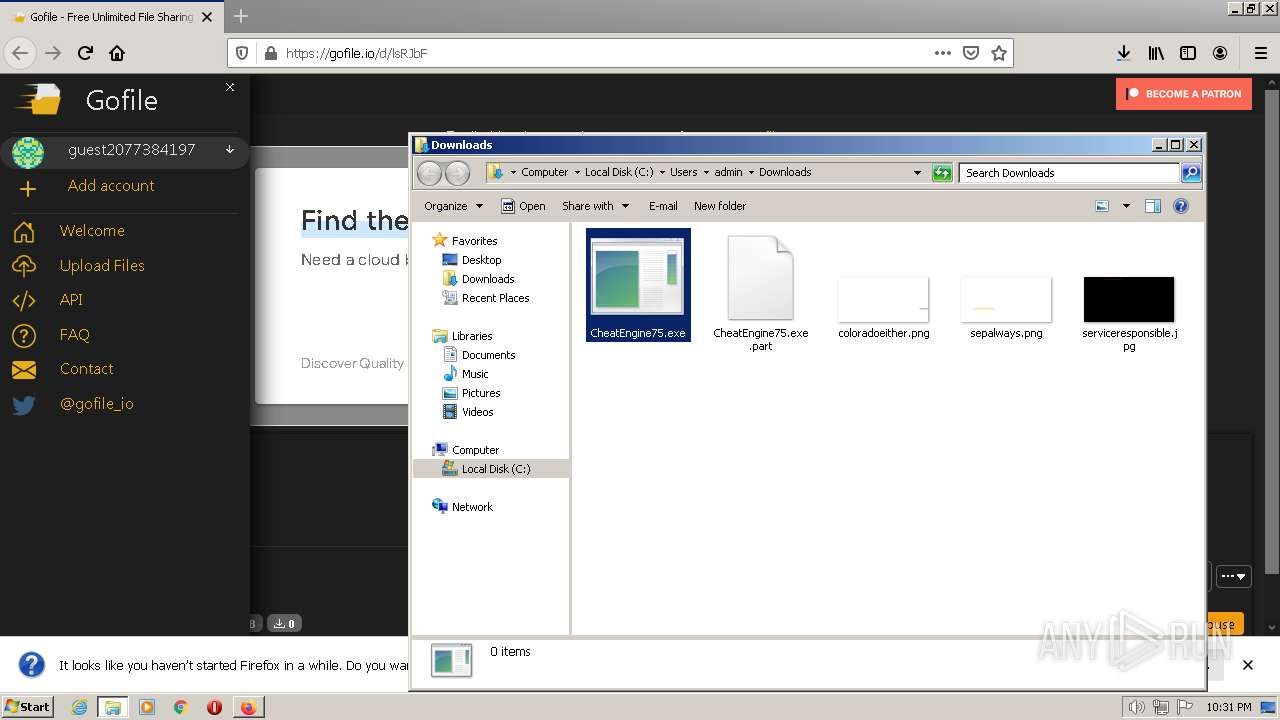Select sepalways.png file
Screen dimensions: 1280x720
pos(1006,307)
